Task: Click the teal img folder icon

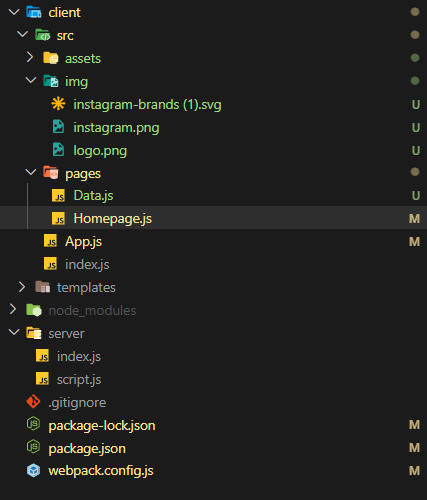Action: tap(51, 81)
